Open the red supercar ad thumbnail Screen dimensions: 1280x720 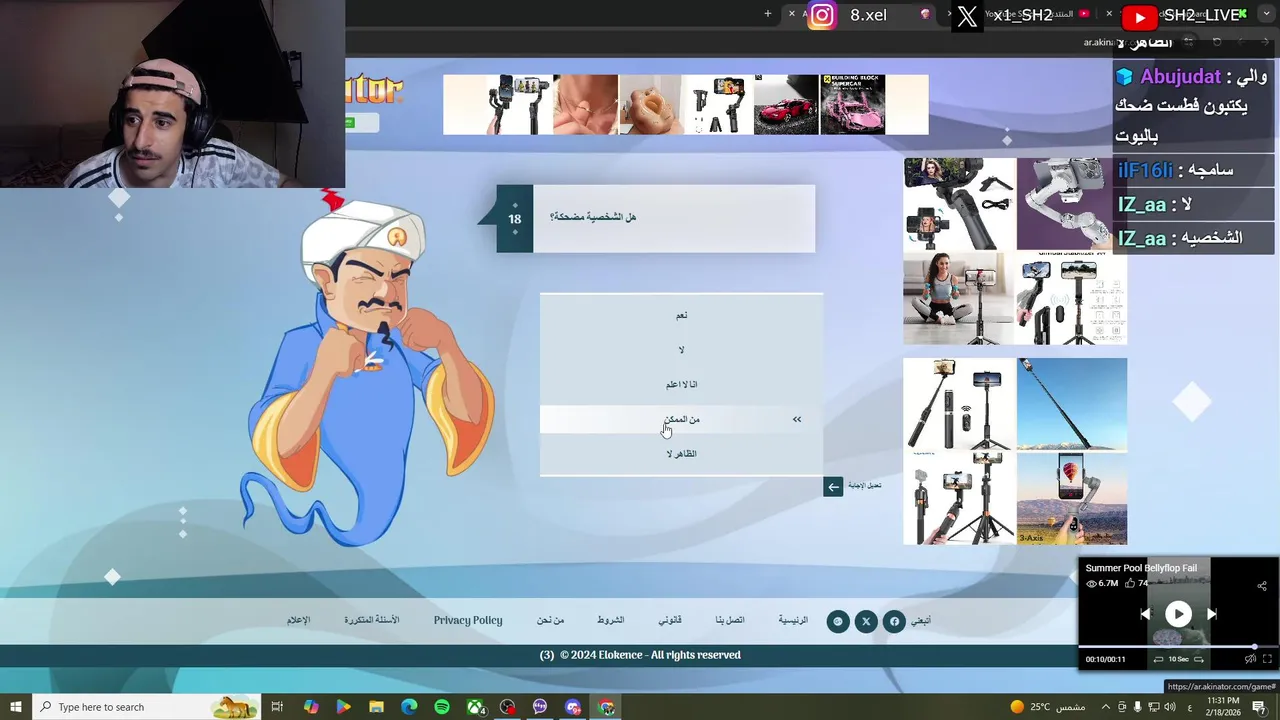click(x=785, y=104)
